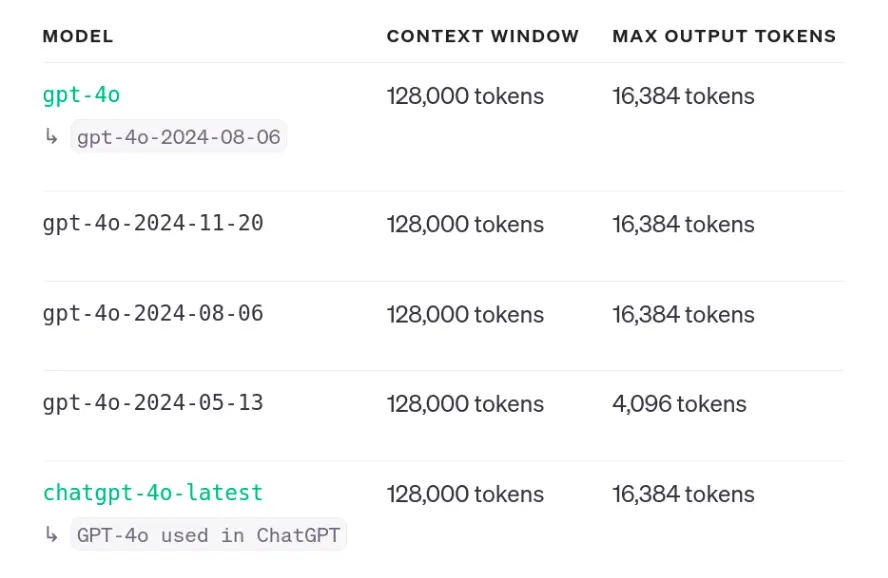888x578 pixels.
Task: Click the MAX OUTPUT TOKENS column header
Action: pos(724,36)
